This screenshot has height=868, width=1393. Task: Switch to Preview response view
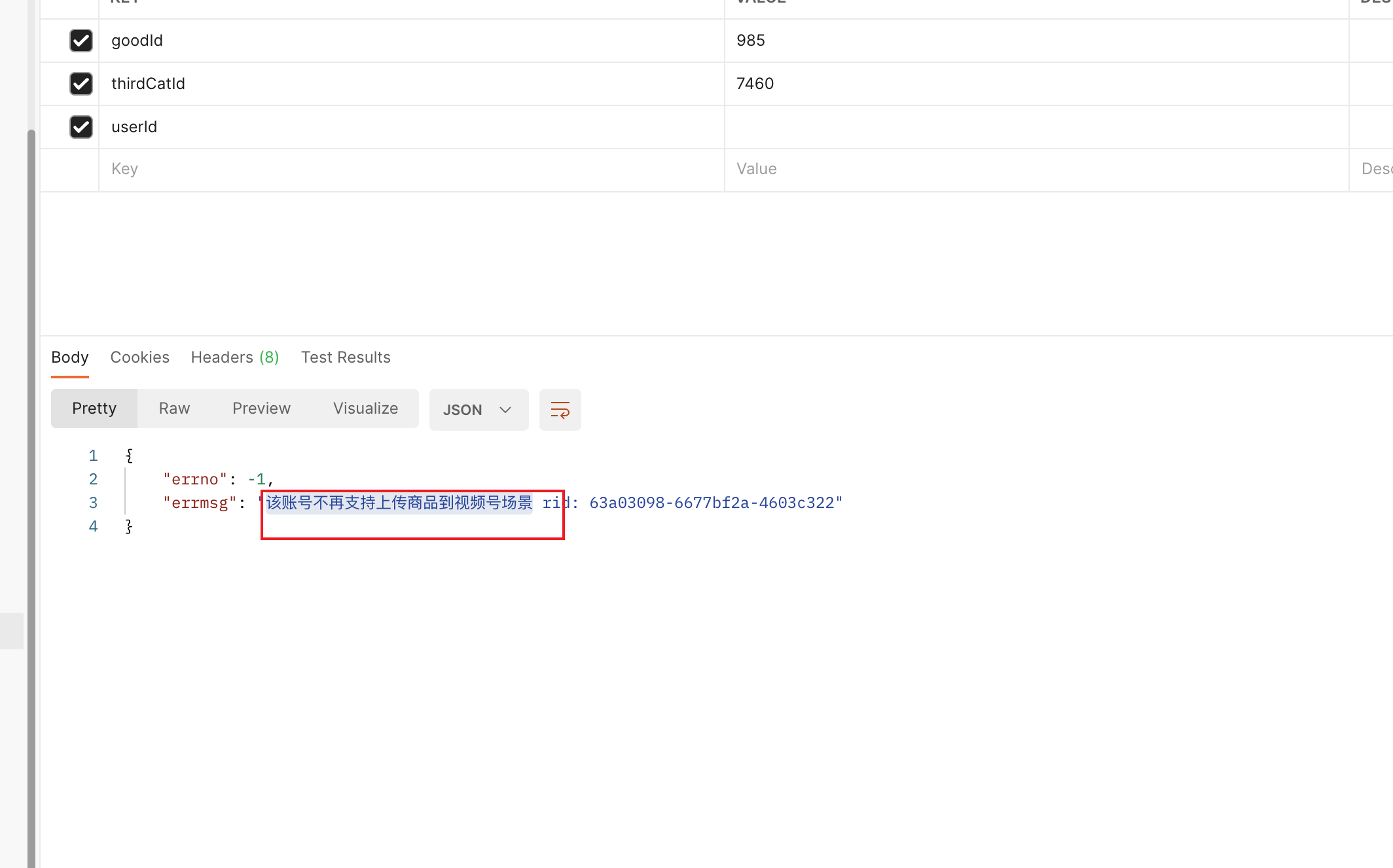click(261, 408)
